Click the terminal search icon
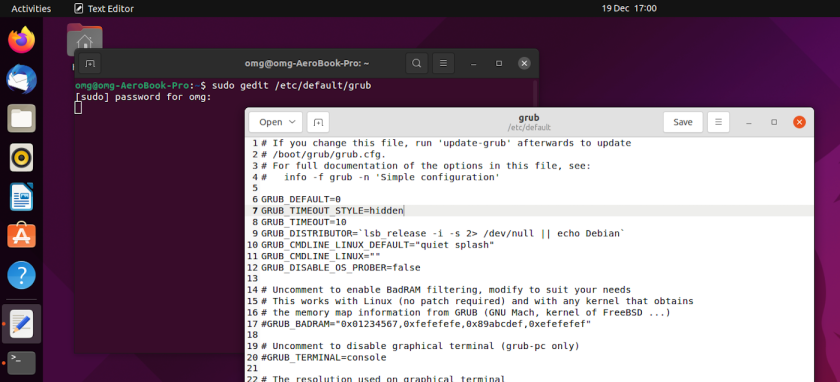Viewport: 840px width, 382px height. (416, 64)
